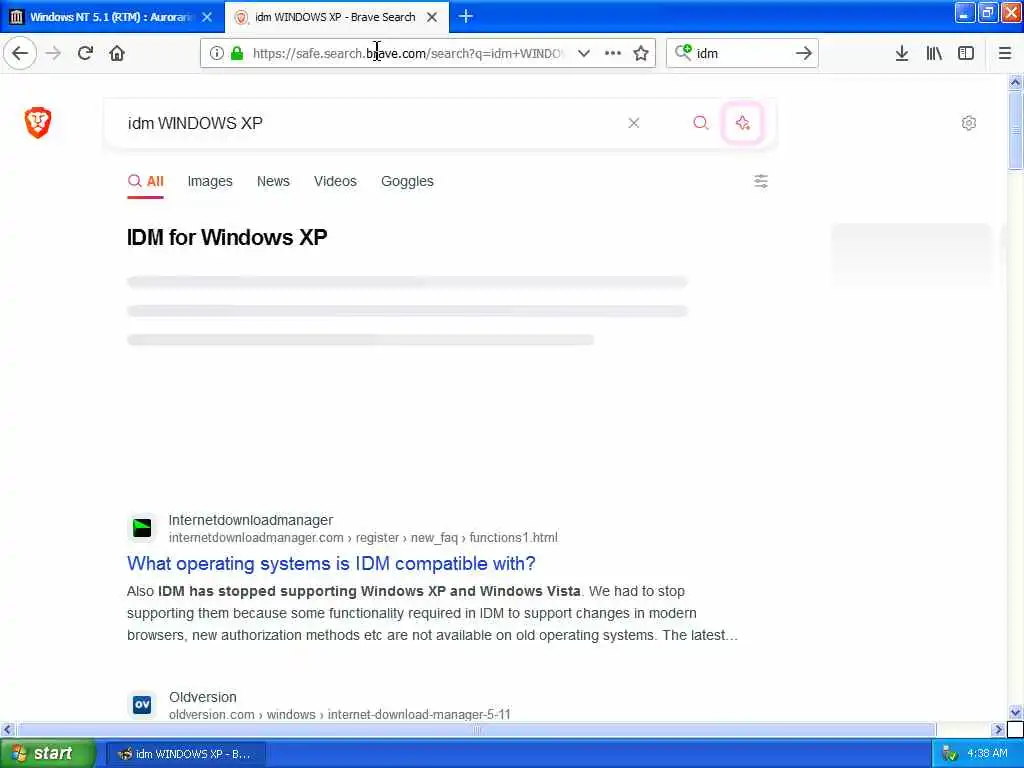The image size is (1024, 768).
Task: Open the Goggles tab
Action: click(407, 181)
